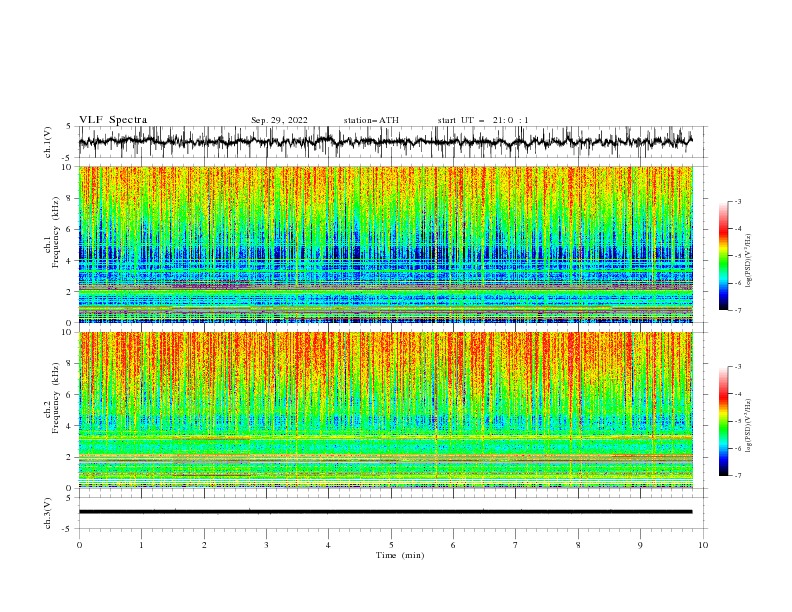Click the "-7" label on upper color bar

738,310
